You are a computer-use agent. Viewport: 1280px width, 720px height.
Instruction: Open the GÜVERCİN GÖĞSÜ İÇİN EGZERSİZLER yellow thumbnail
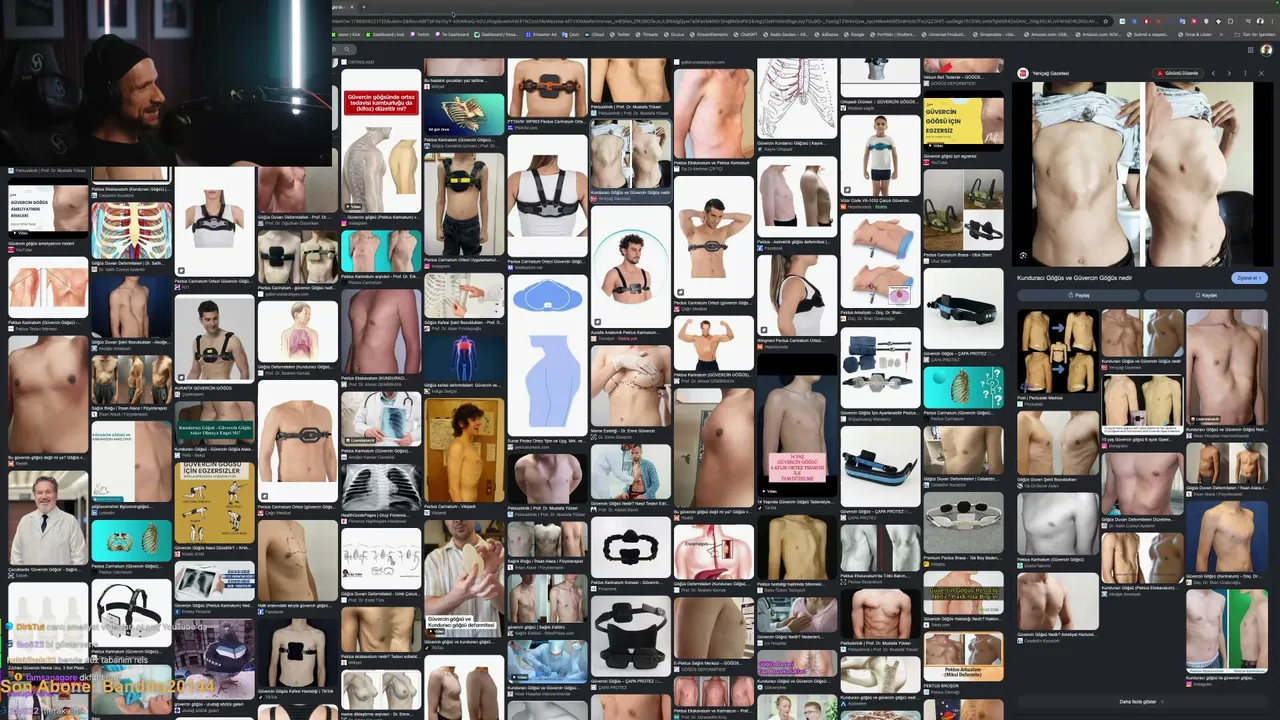214,502
